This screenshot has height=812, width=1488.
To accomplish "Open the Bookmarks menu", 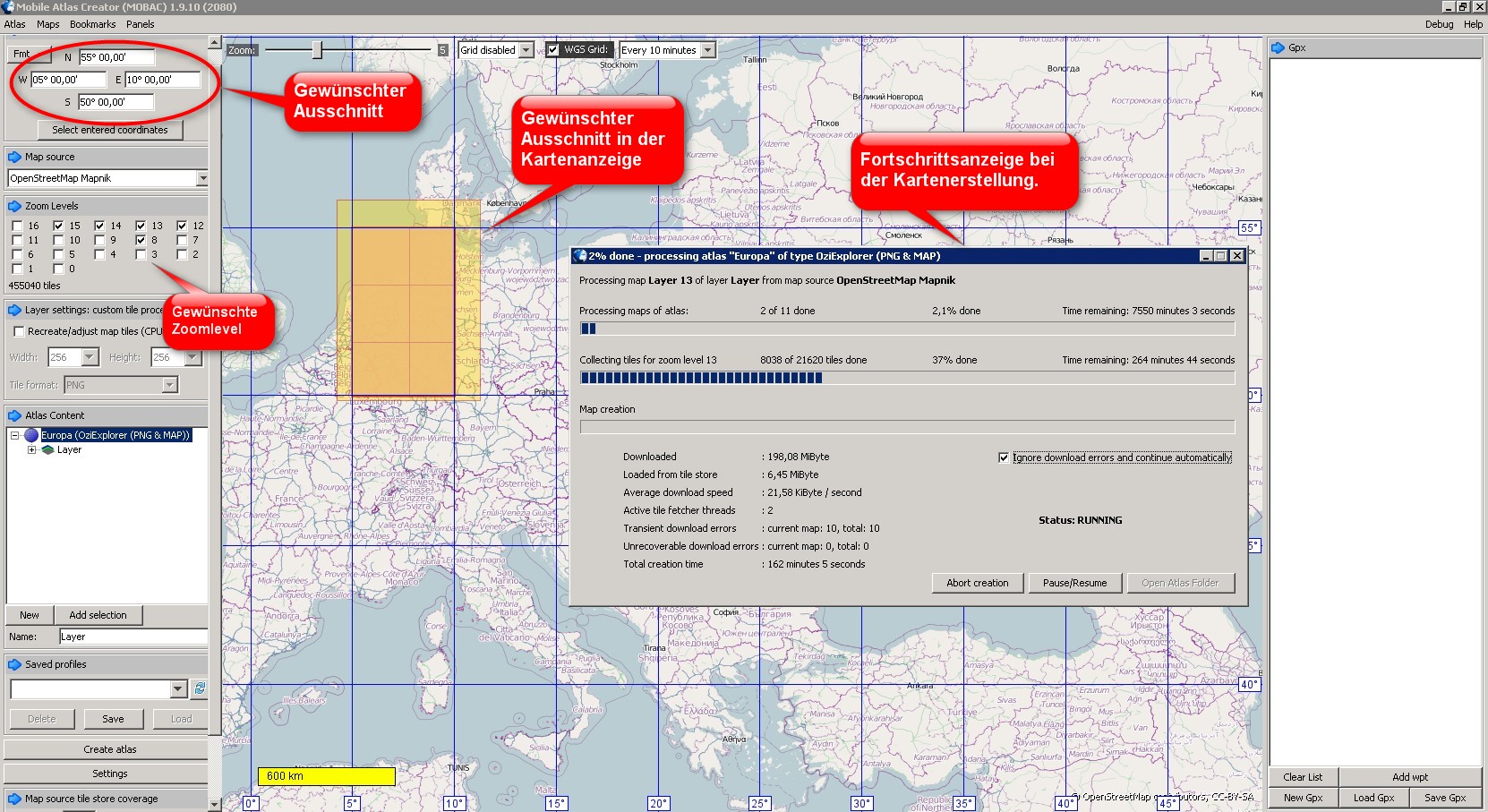I will pos(92,24).
